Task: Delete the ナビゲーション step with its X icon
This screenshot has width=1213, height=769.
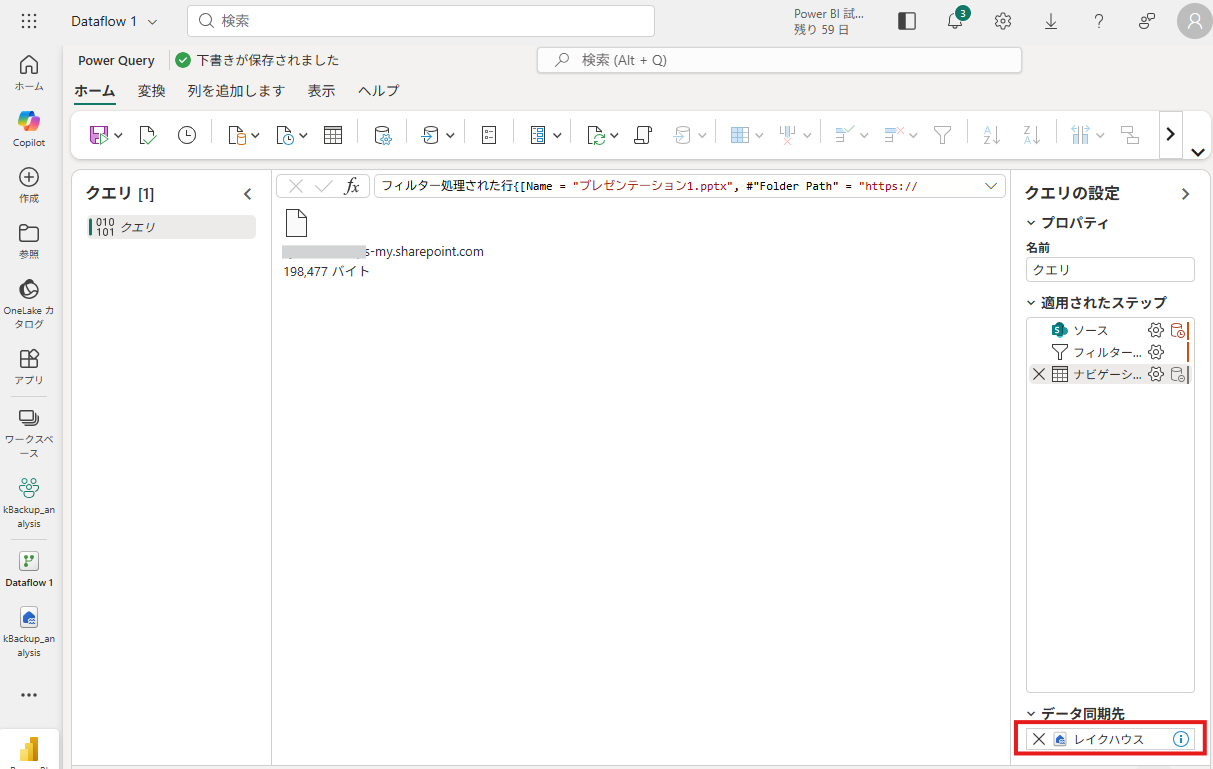Action: (x=1038, y=374)
